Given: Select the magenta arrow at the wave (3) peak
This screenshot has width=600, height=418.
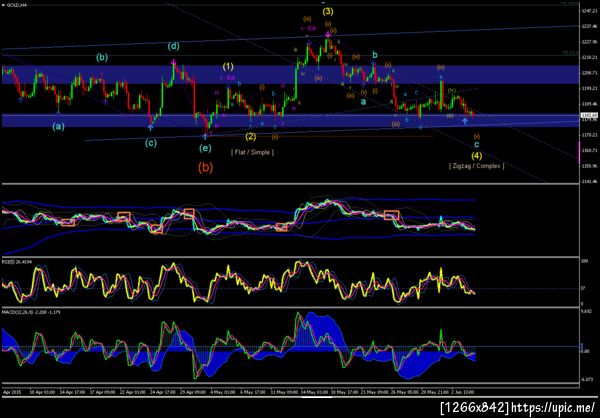Looking at the screenshot, I should tap(328, 34).
